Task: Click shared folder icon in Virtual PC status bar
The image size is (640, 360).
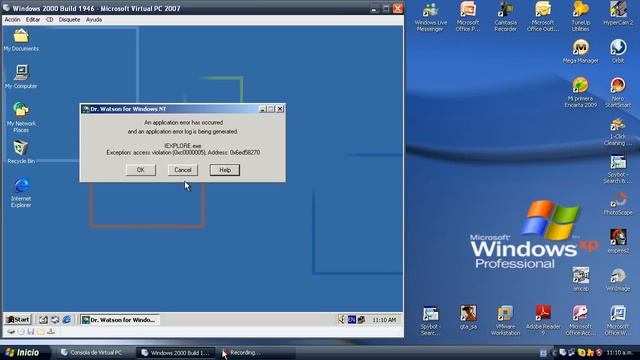Action: tap(40, 332)
